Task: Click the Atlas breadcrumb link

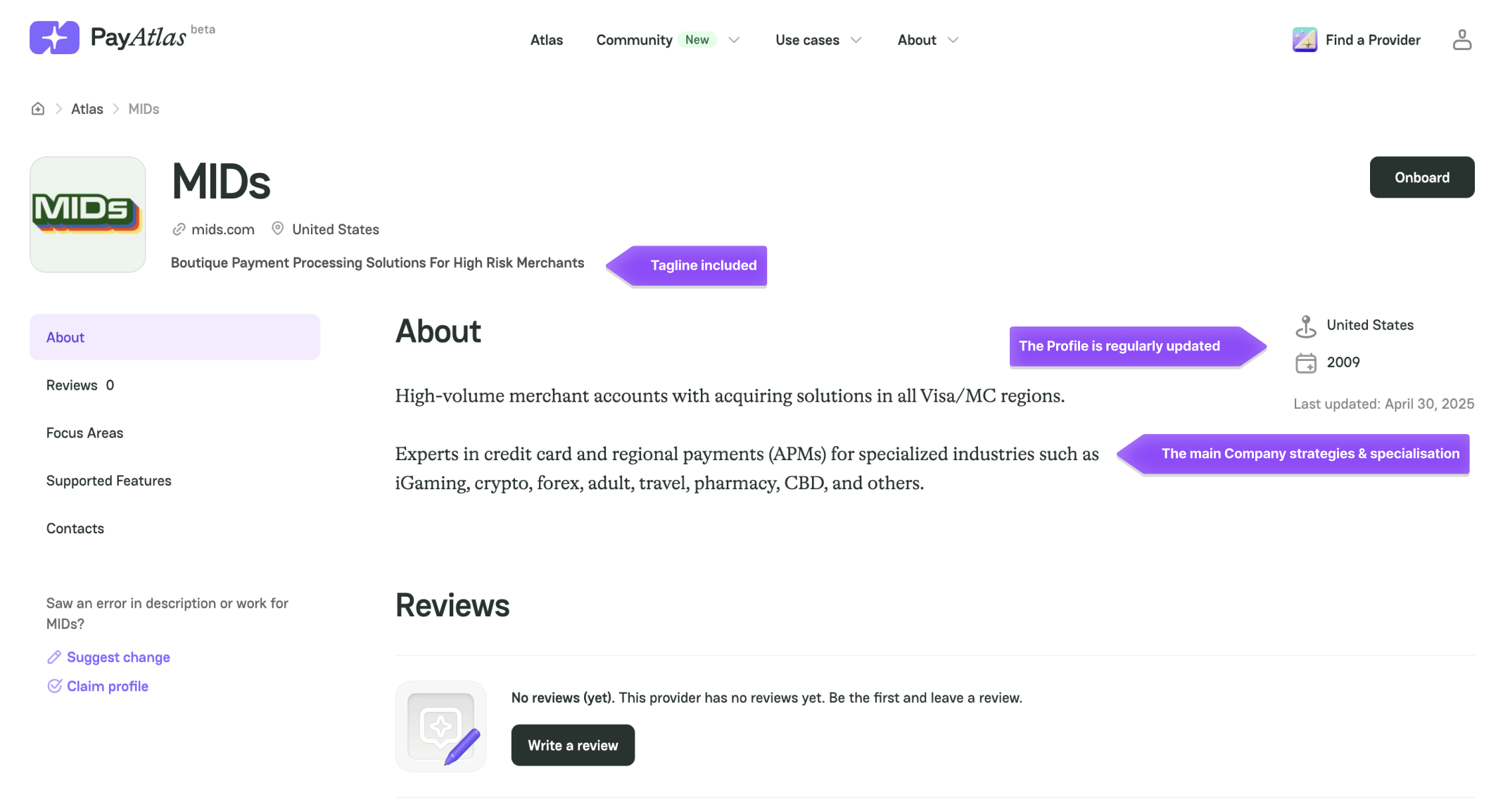Action: (x=87, y=108)
